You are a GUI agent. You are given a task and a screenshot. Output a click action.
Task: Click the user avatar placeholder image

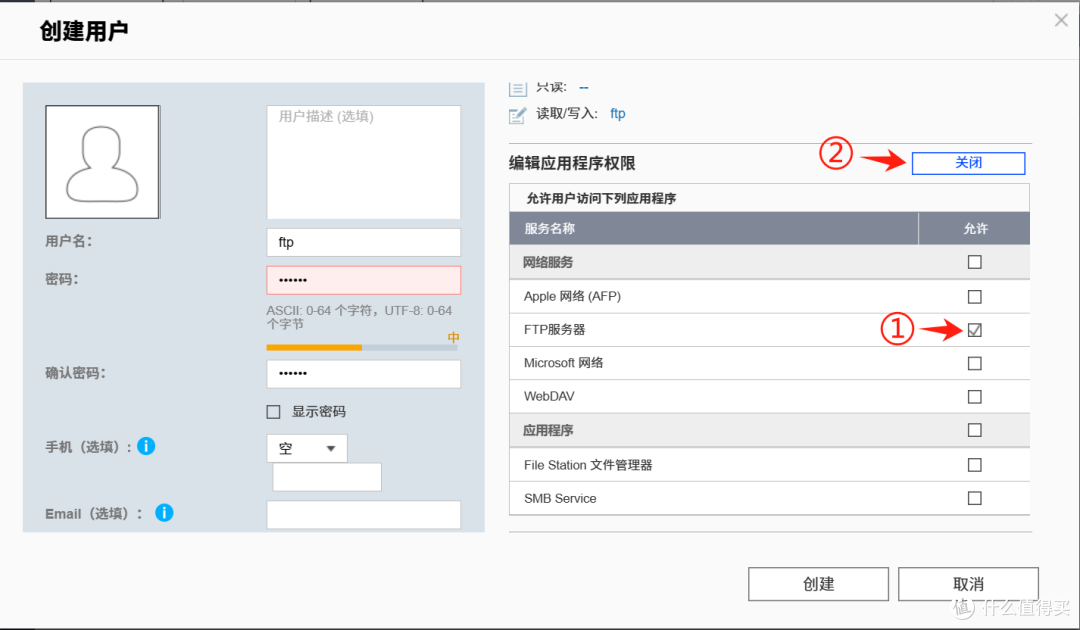103,162
